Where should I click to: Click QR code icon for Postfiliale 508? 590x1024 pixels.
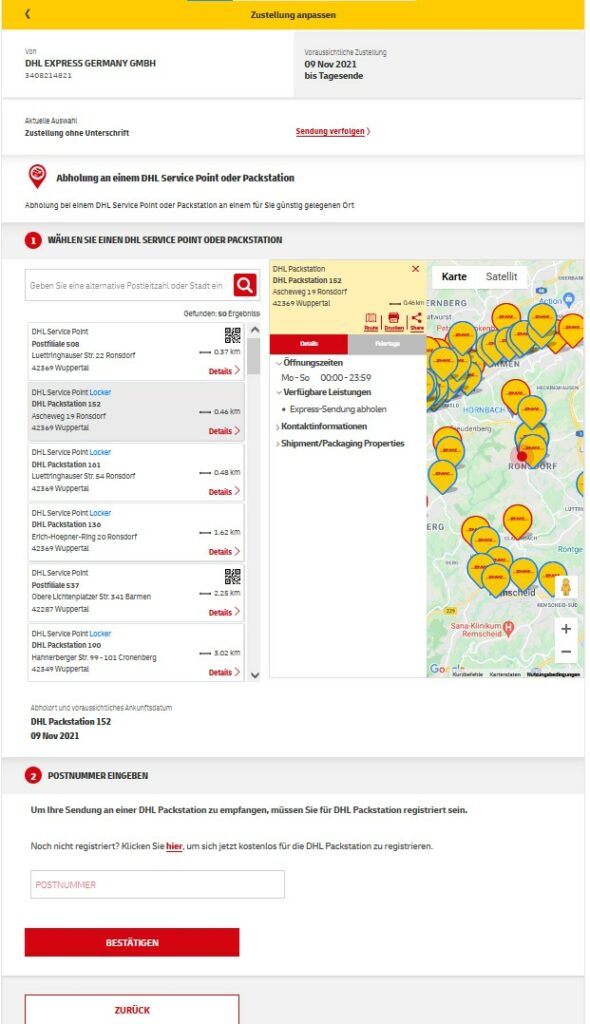point(233,336)
